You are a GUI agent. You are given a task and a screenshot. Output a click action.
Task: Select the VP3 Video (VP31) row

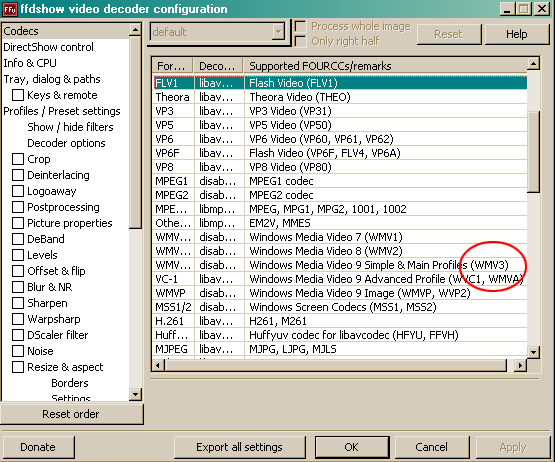coord(340,111)
